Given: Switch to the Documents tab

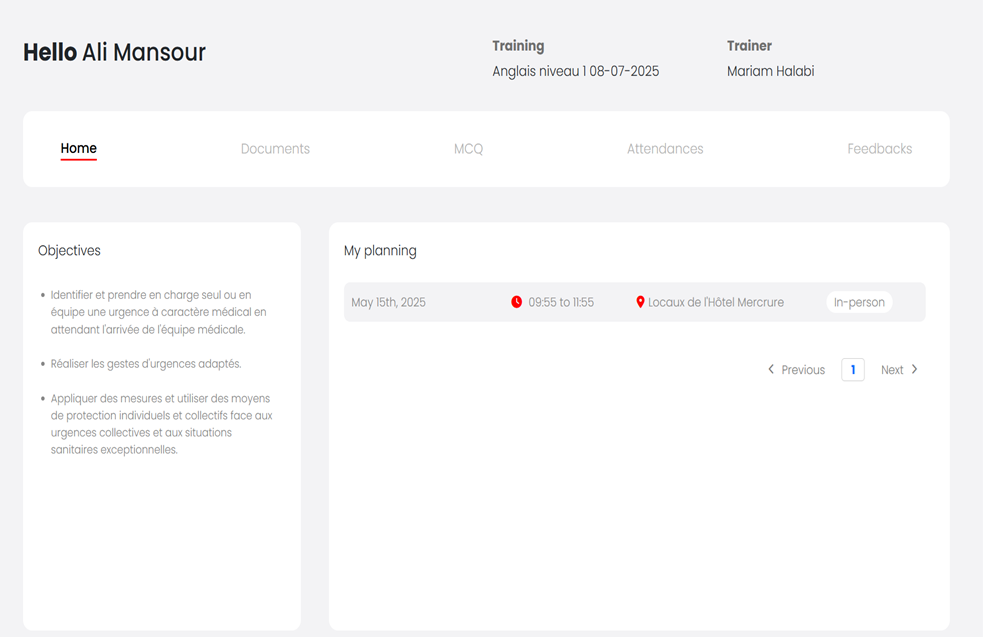Looking at the screenshot, I should point(275,149).
